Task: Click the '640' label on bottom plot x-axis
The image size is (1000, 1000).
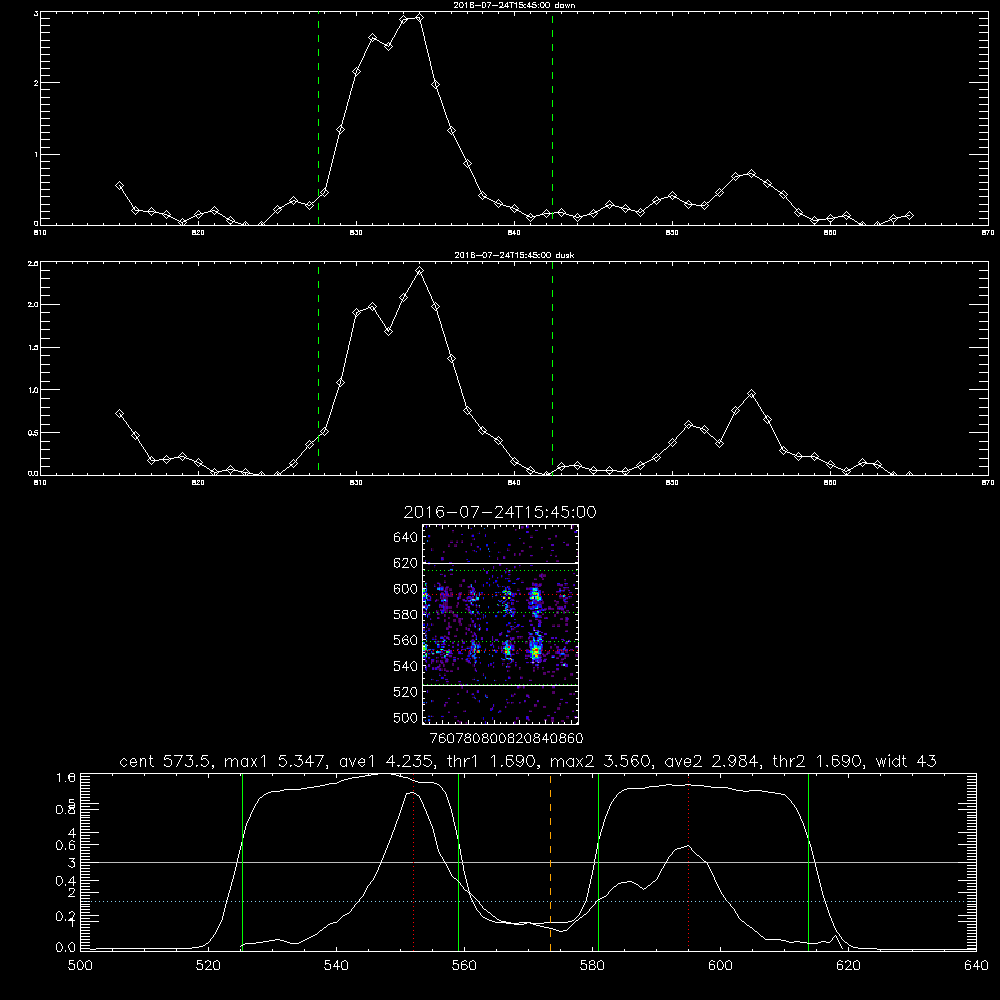Action: pos(976,966)
